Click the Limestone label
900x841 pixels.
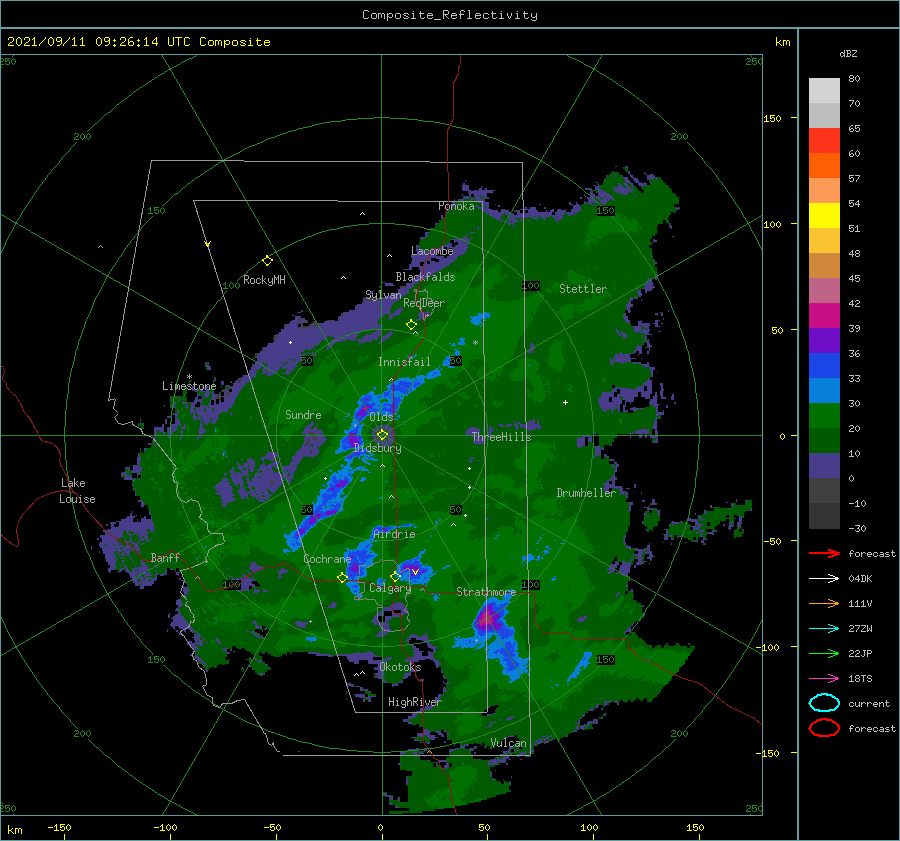[x=189, y=386]
